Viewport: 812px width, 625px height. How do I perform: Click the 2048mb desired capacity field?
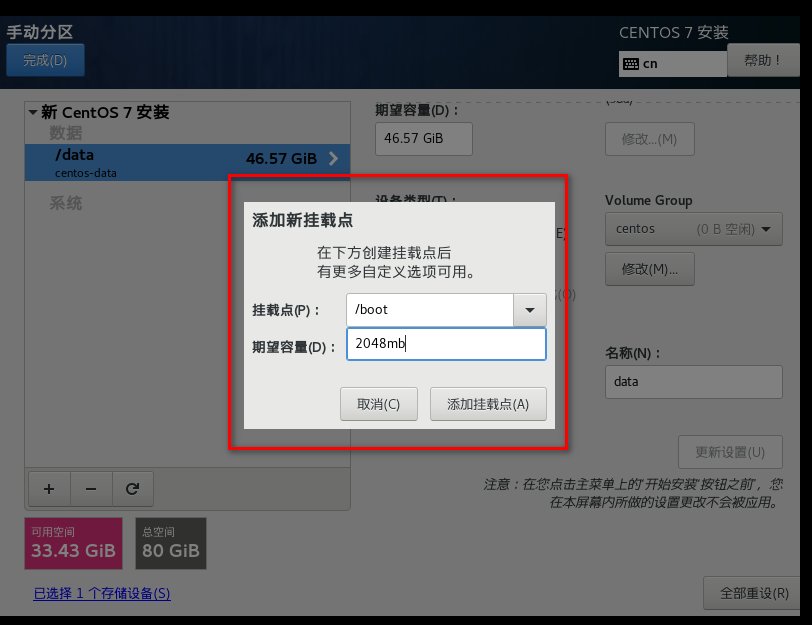pyautogui.click(x=446, y=344)
